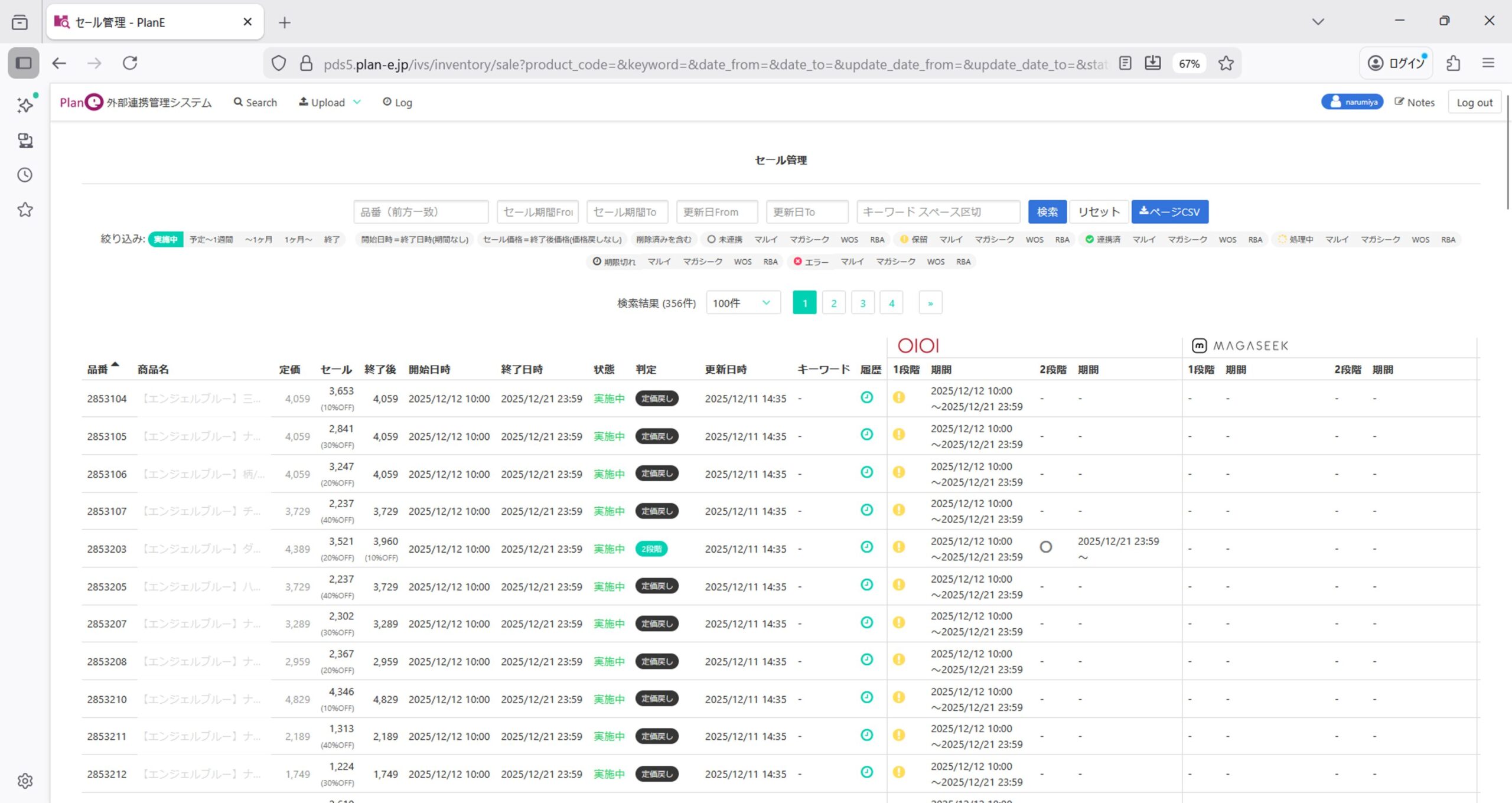Click the 品番（前方一致） input field

pos(421,212)
